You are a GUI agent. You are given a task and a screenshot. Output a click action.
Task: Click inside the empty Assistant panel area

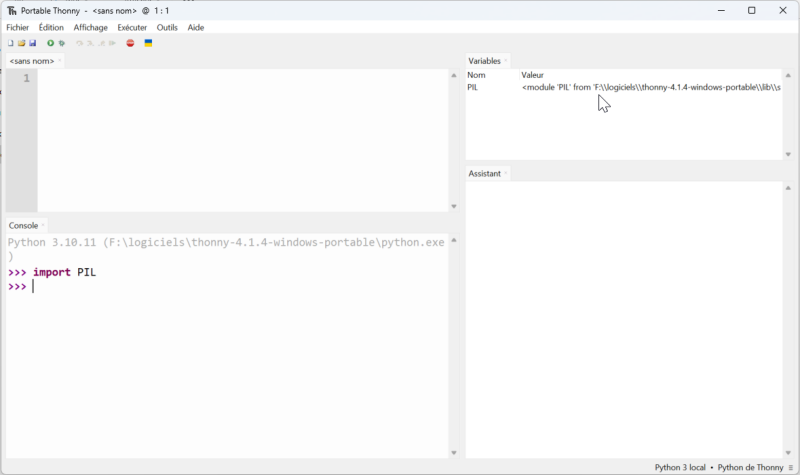624,319
